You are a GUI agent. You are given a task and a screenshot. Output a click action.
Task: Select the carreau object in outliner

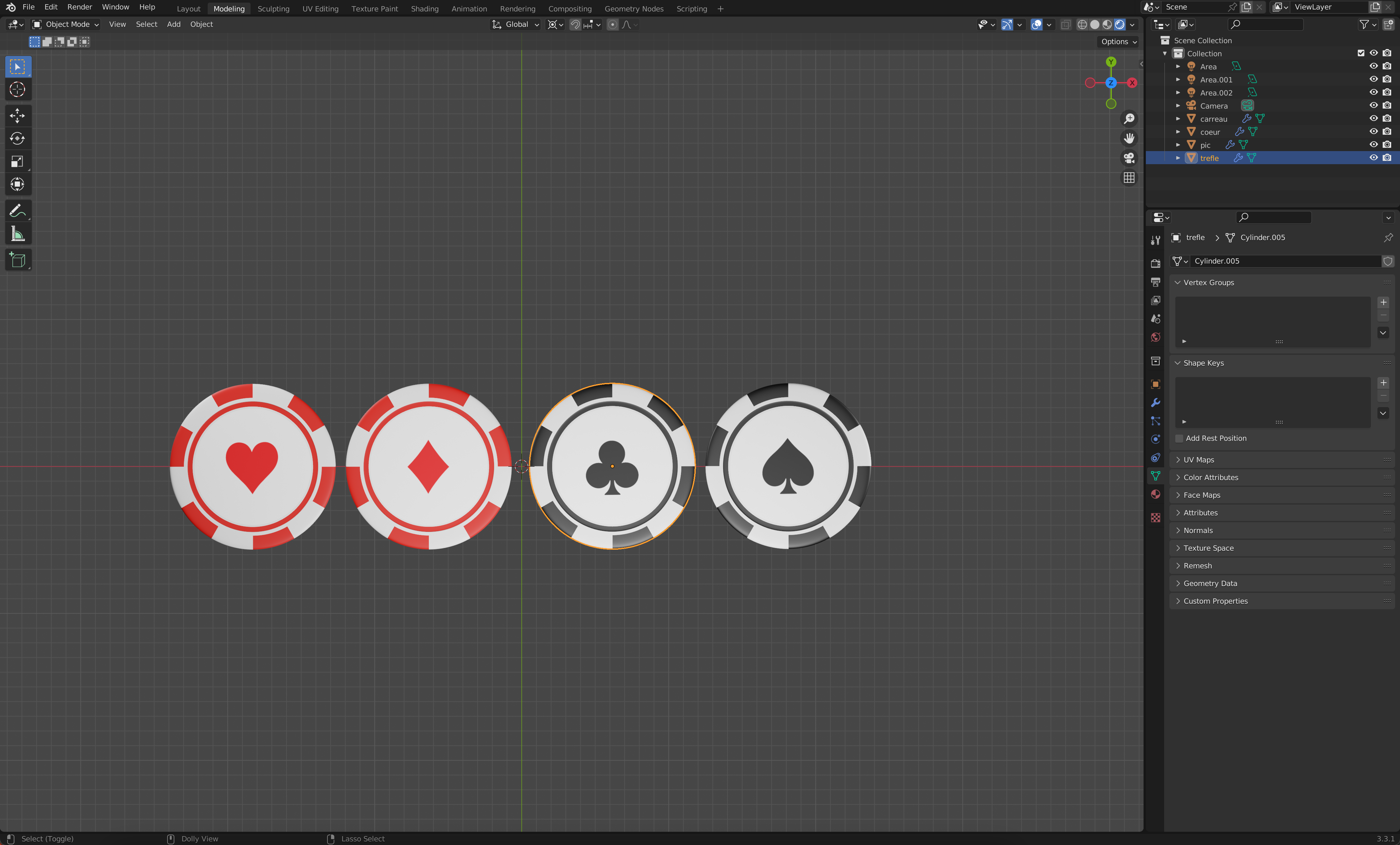tap(1214, 119)
